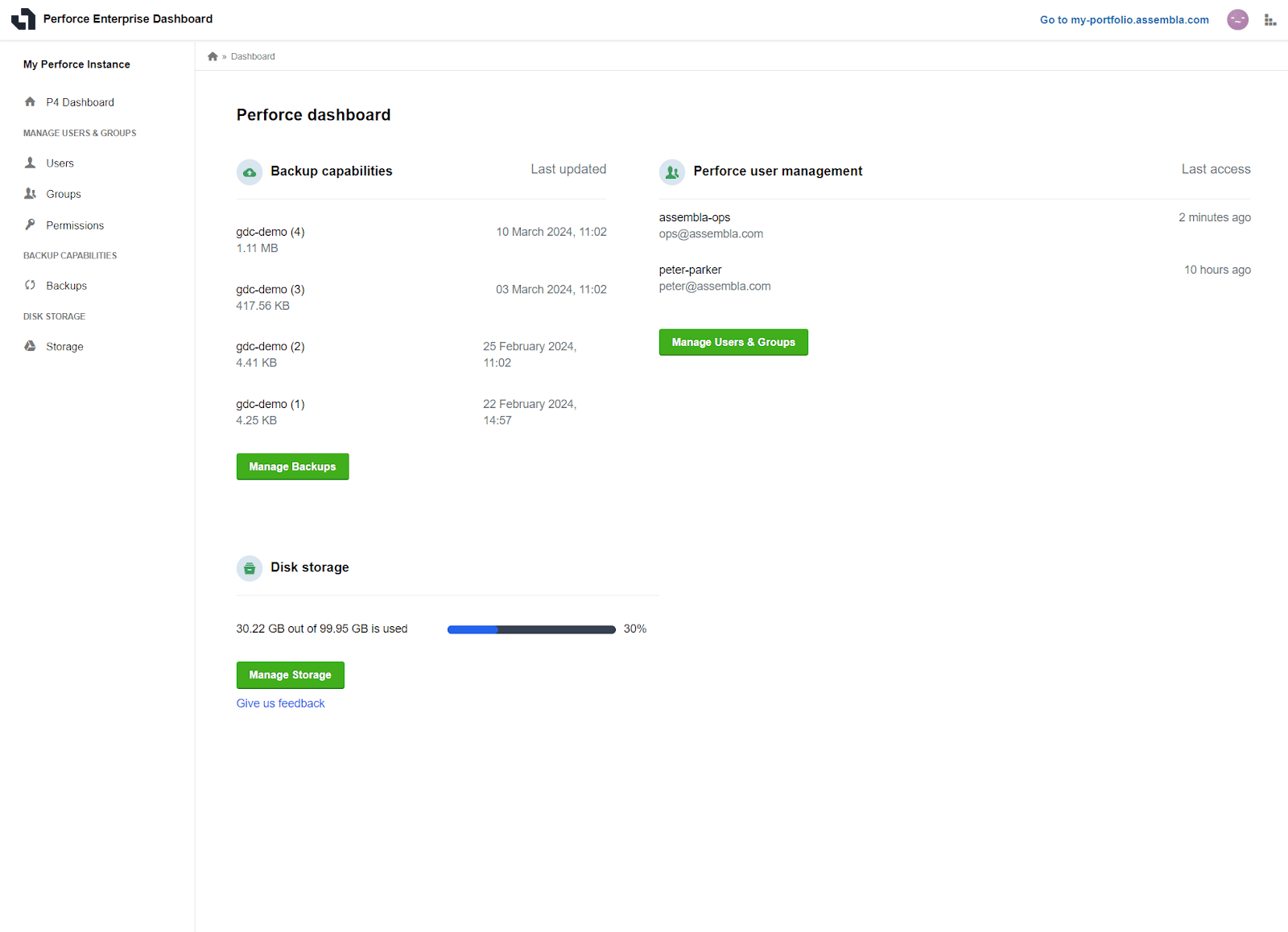1288x932 pixels.
Task: Click the Groups people icon in the sidebar
Action: (x=30, y=193)
